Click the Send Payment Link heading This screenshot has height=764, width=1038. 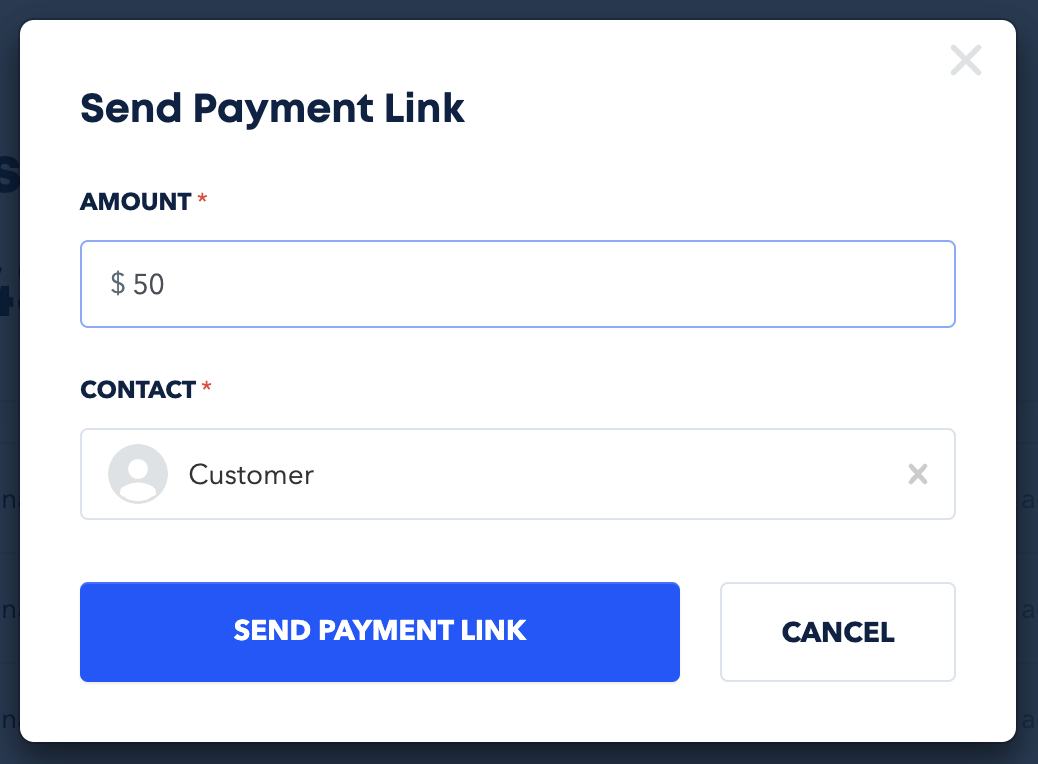[x=272, y=108]
